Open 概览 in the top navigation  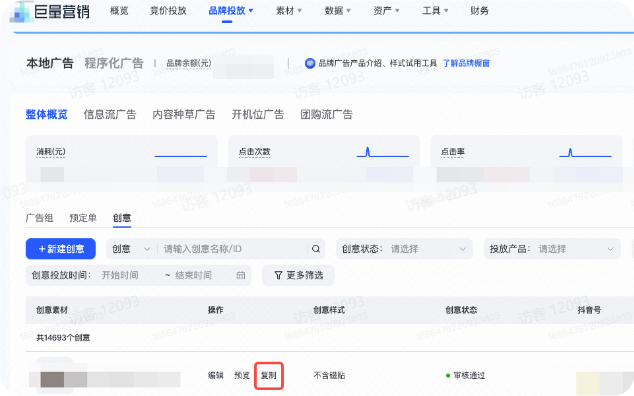(x=119, y=11)
